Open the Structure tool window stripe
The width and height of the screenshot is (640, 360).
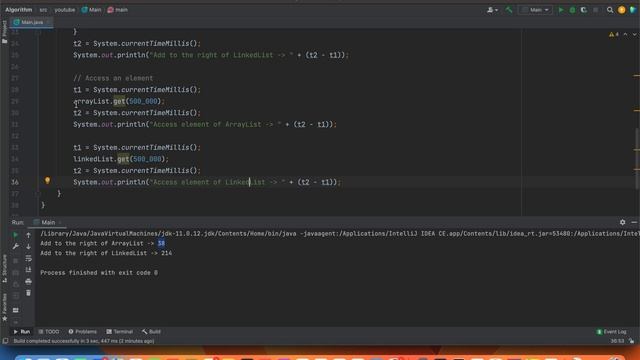4,268
